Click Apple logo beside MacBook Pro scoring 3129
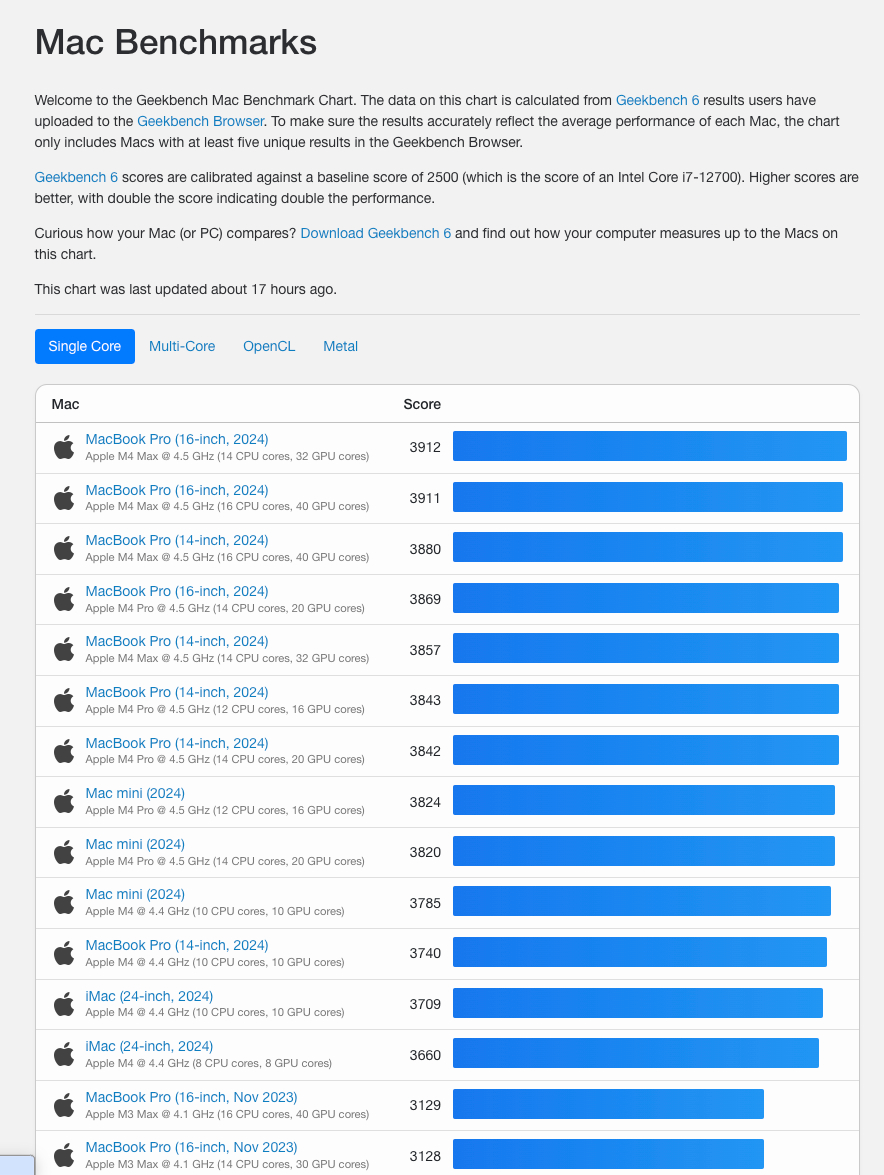The width and height of the screenshot is (884, 1175). tap(64, 1105)
